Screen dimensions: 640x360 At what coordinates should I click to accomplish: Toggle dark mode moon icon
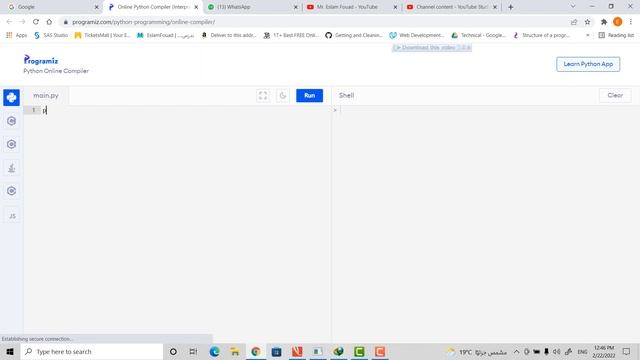[x=282, y=96]
